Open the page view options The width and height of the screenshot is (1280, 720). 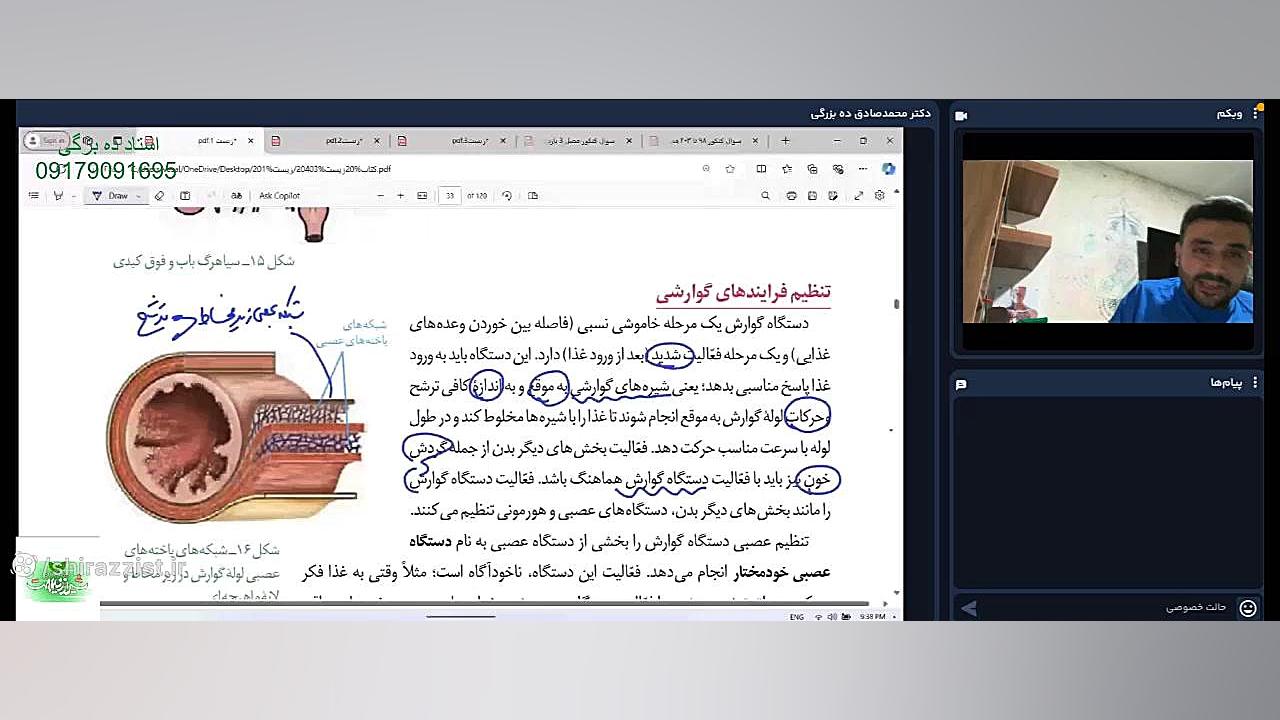click(x=533, y=196)
